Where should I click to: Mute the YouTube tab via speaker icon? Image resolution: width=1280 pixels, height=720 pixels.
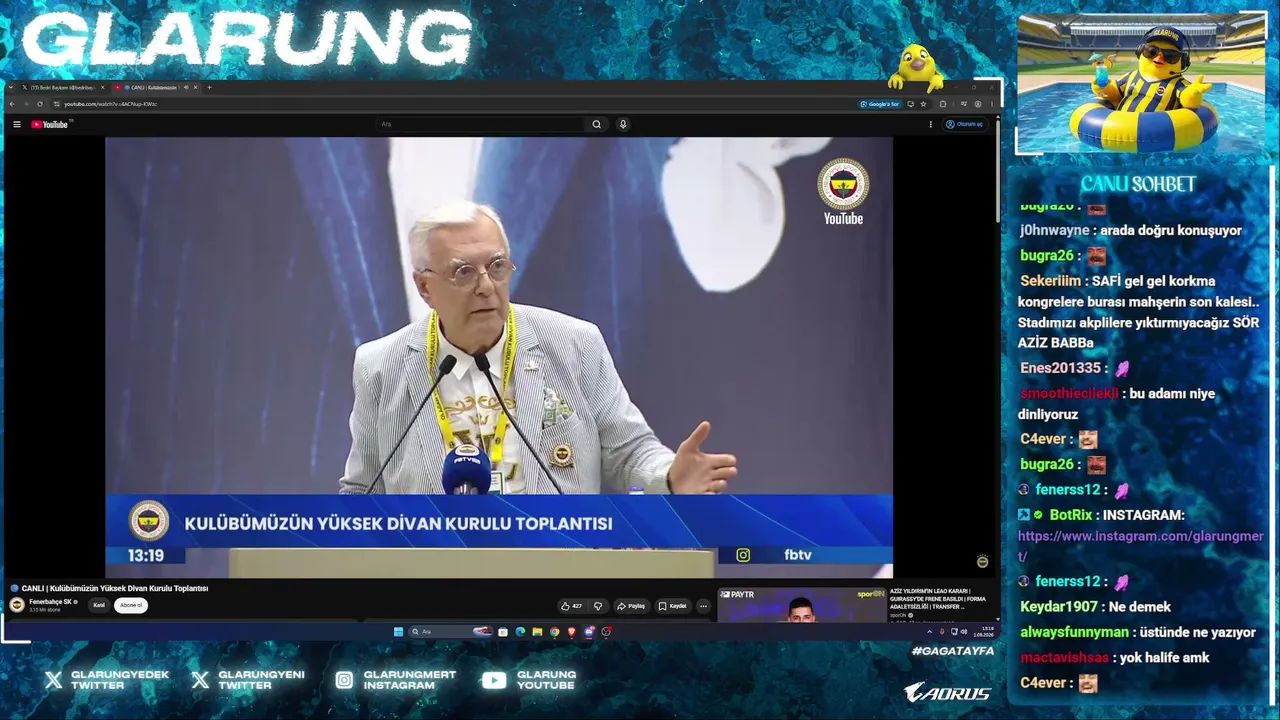(186, 87)
